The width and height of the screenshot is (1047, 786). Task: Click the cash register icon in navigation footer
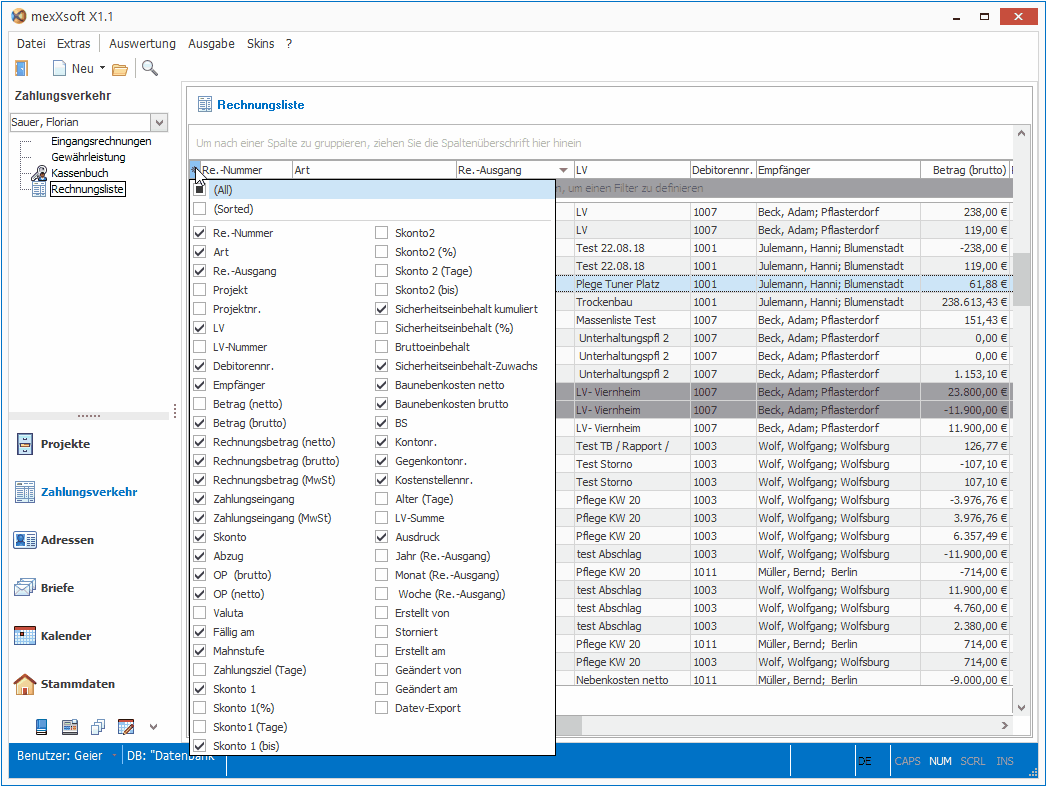pyautogui.click(x=70, y=727)
